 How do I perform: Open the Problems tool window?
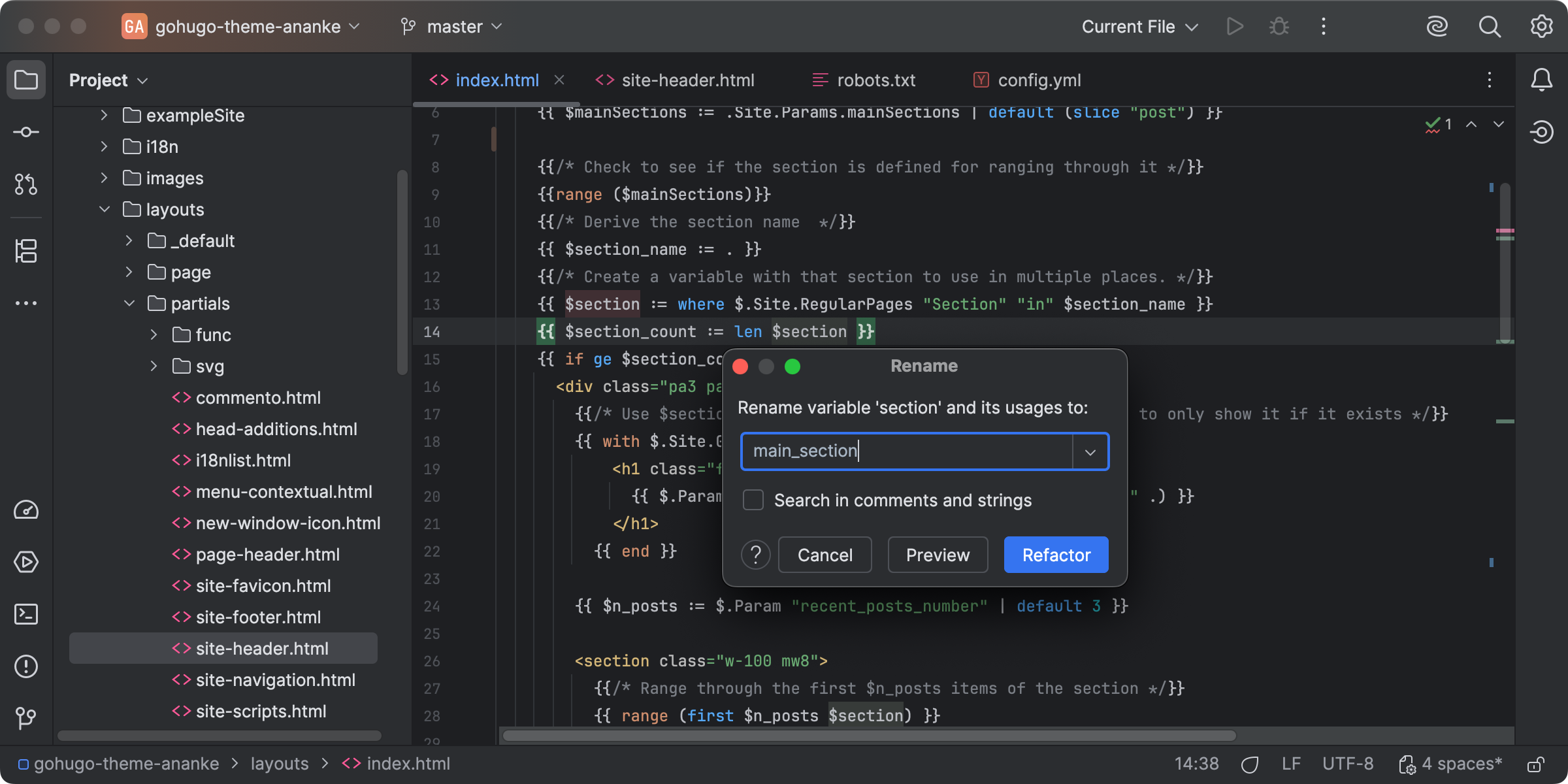[26, 667]
